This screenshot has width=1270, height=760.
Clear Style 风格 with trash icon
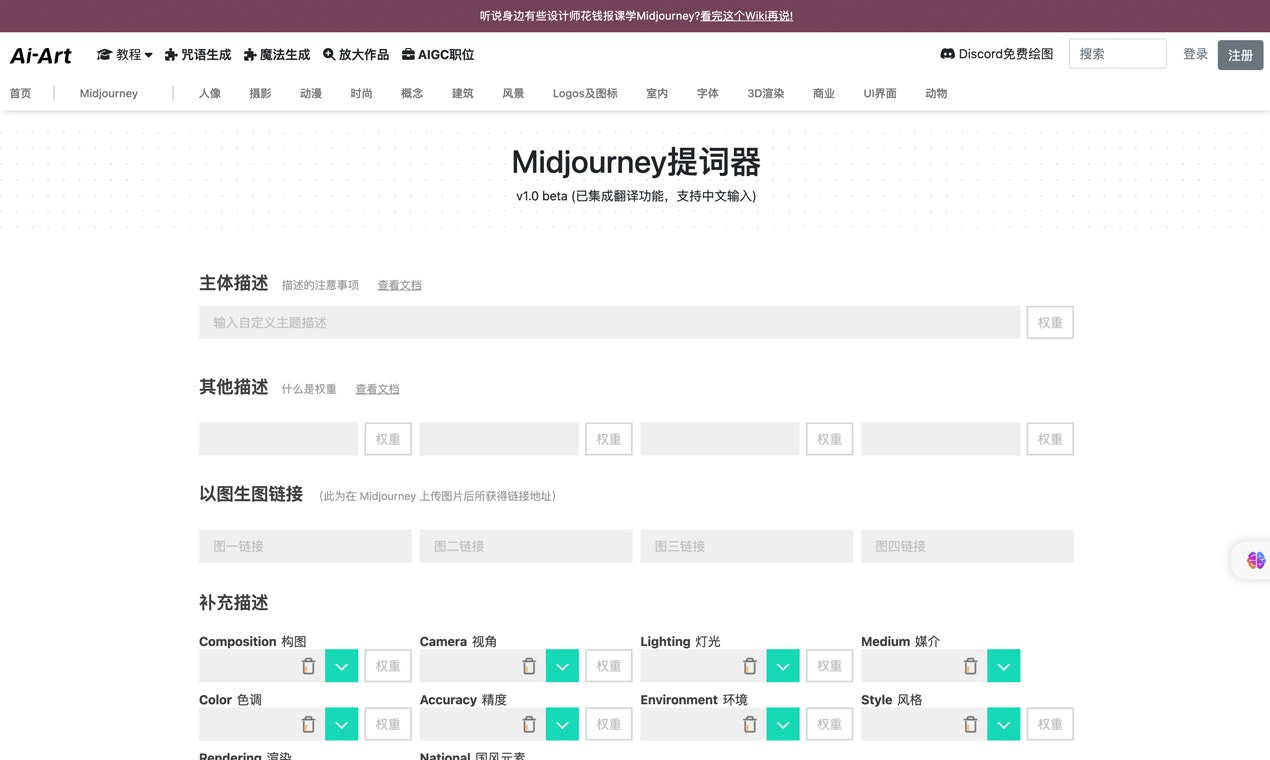pyautogui.click(x=970, y=724)
